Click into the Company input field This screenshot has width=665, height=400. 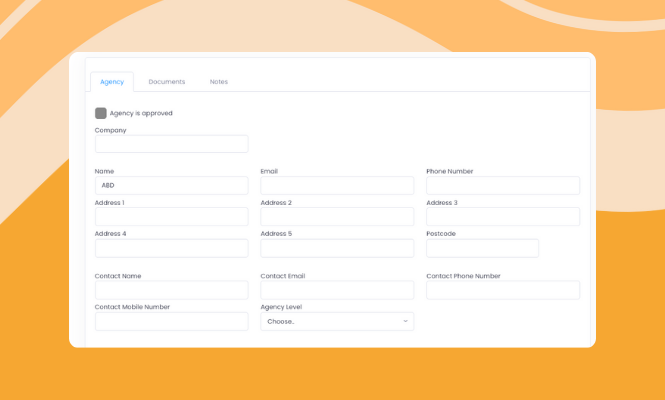(171, 144)
